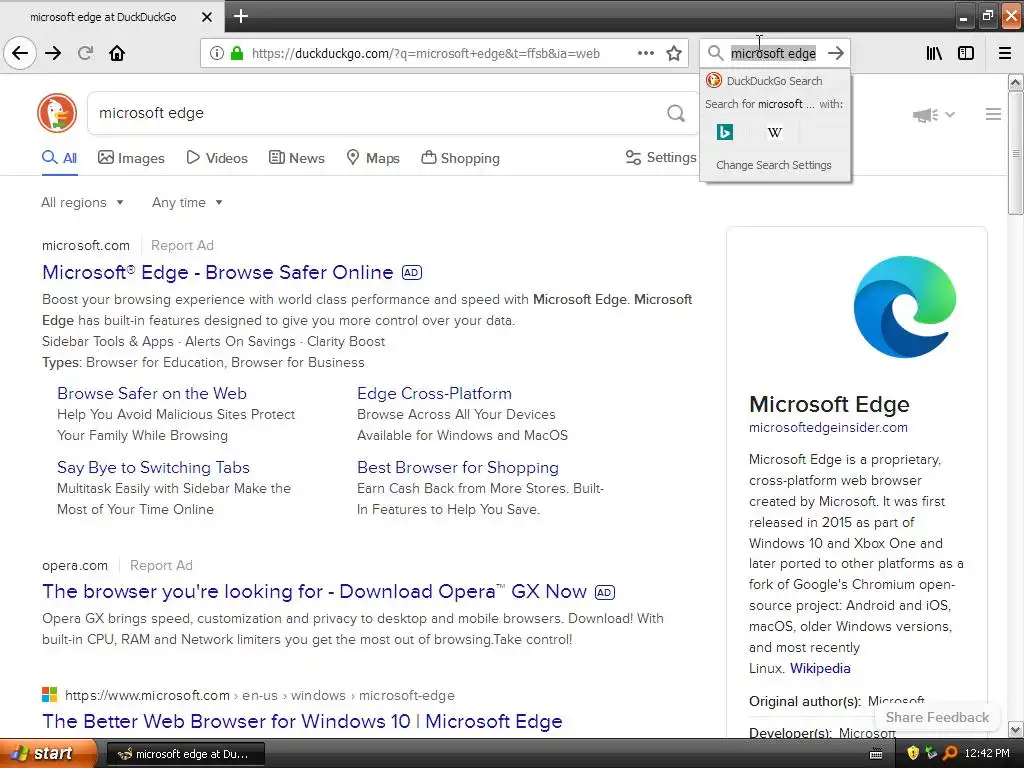Open Download Opera GX Now ad

click(315, 592)
